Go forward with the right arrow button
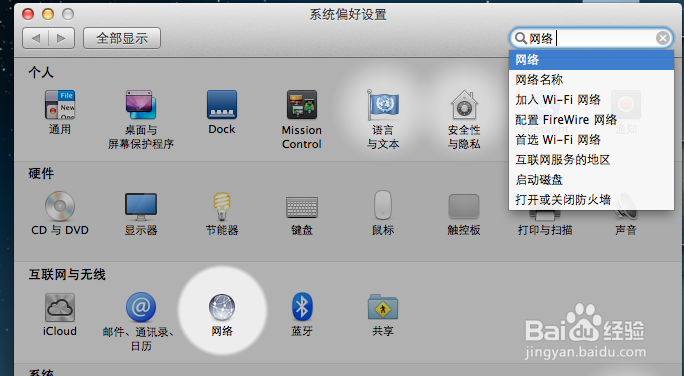 point(62,38)
